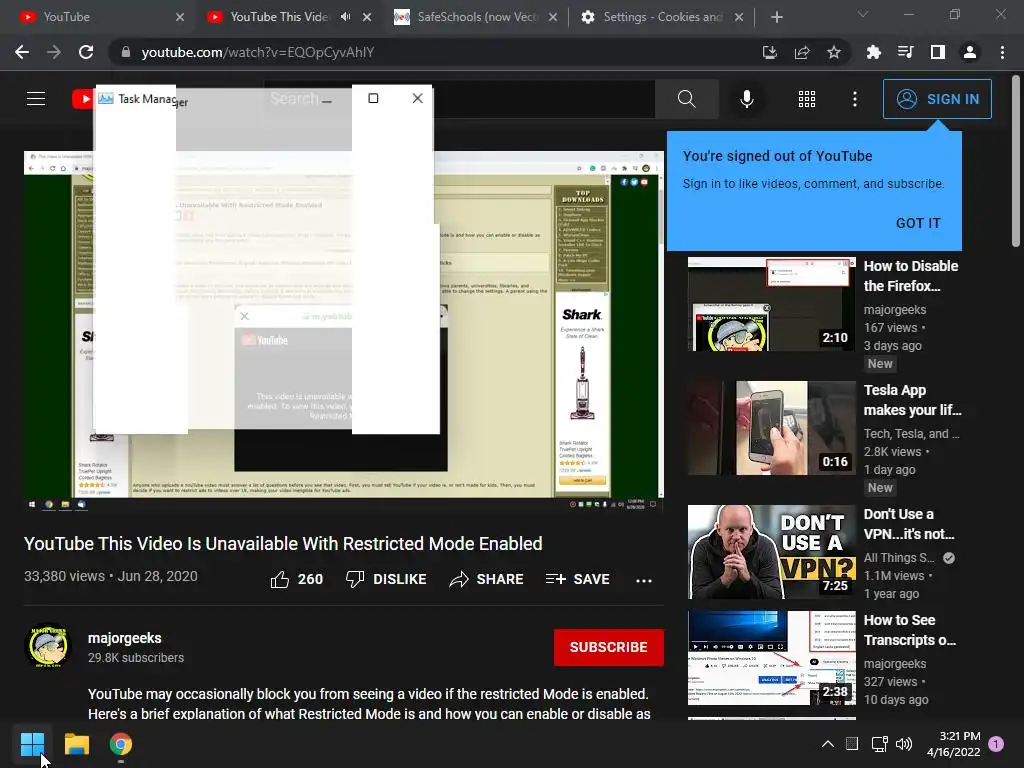
Task: Open more actions ellipsis below video
Action: 644,580
